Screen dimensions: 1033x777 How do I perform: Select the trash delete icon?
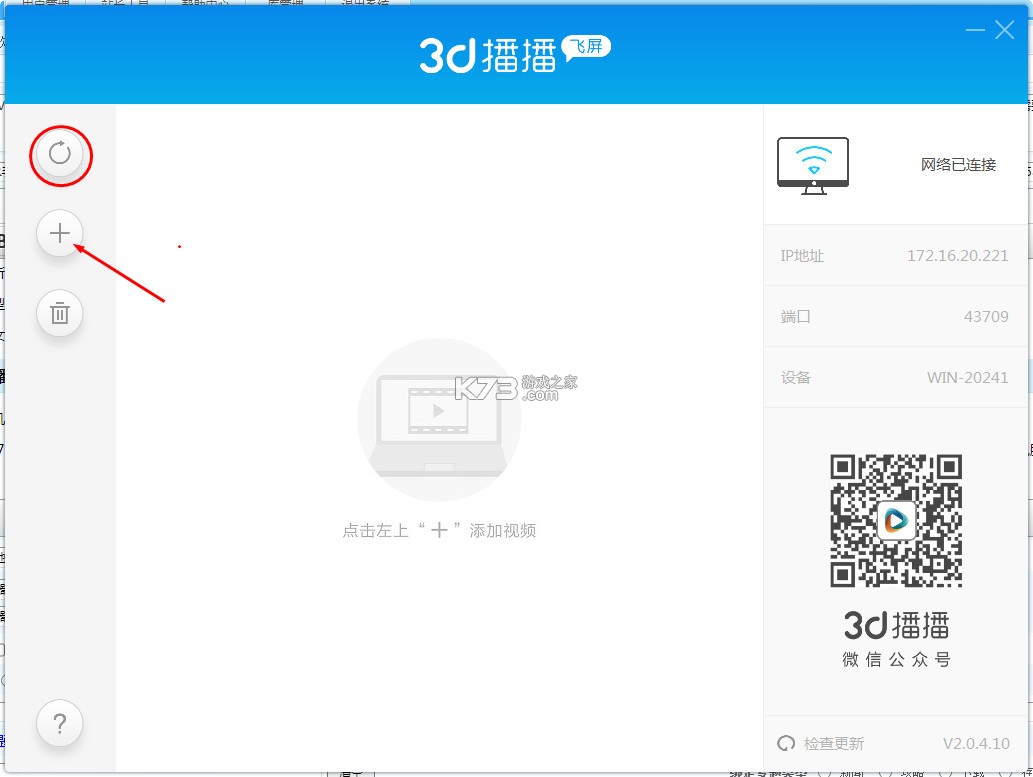60,313
